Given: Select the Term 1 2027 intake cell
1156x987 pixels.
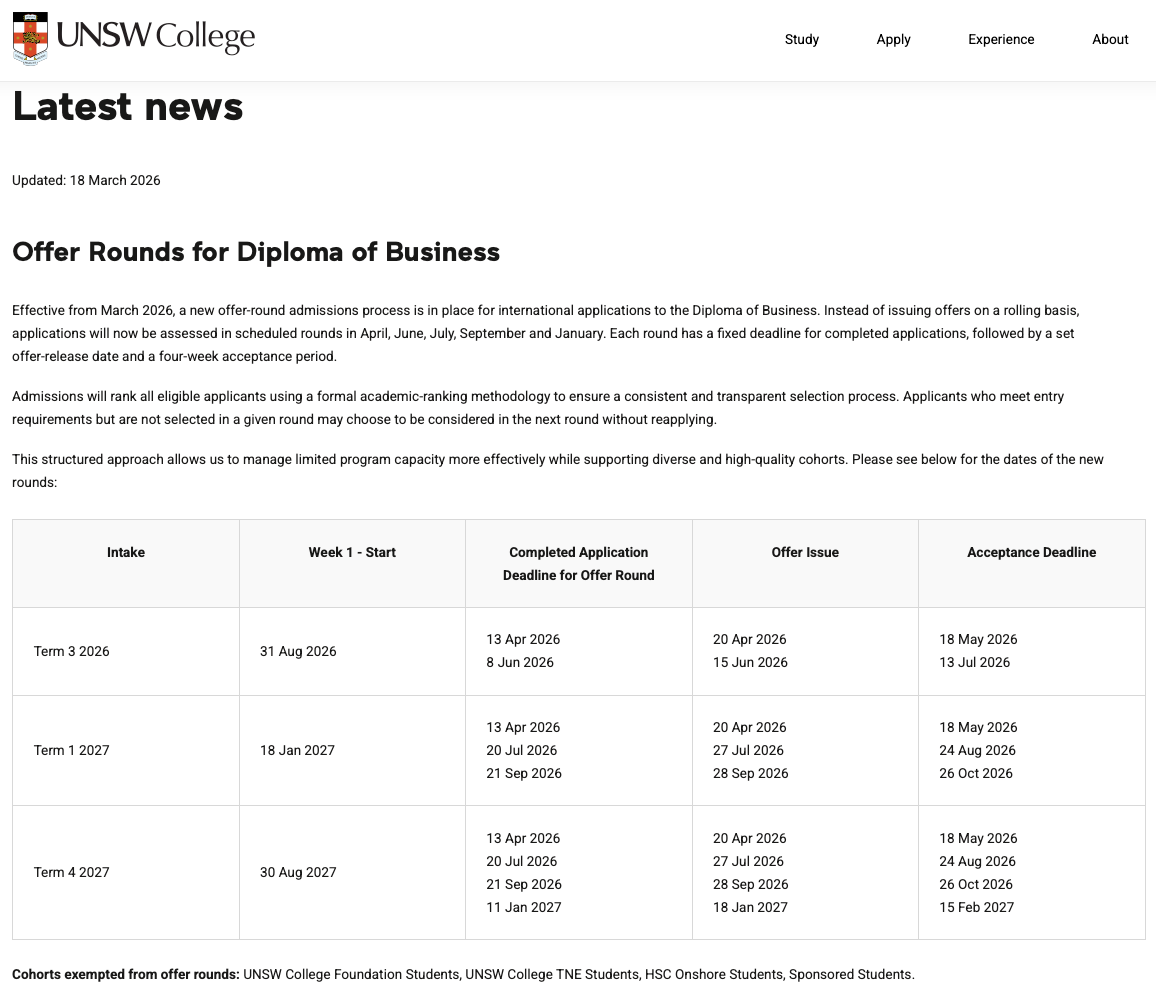Looking at the screenshot, I should [72, 750].
